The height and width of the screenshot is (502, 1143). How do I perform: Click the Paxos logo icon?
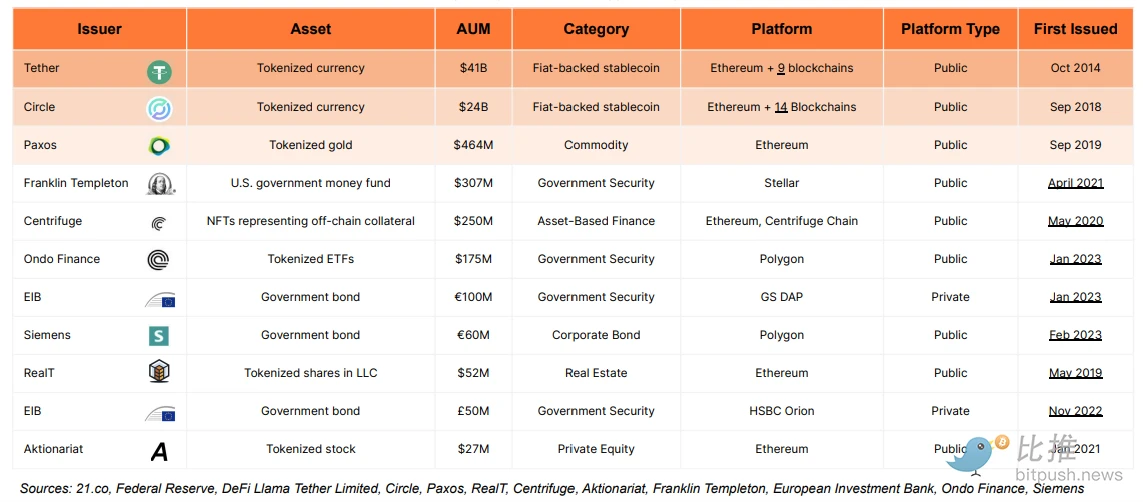point(159,146)
